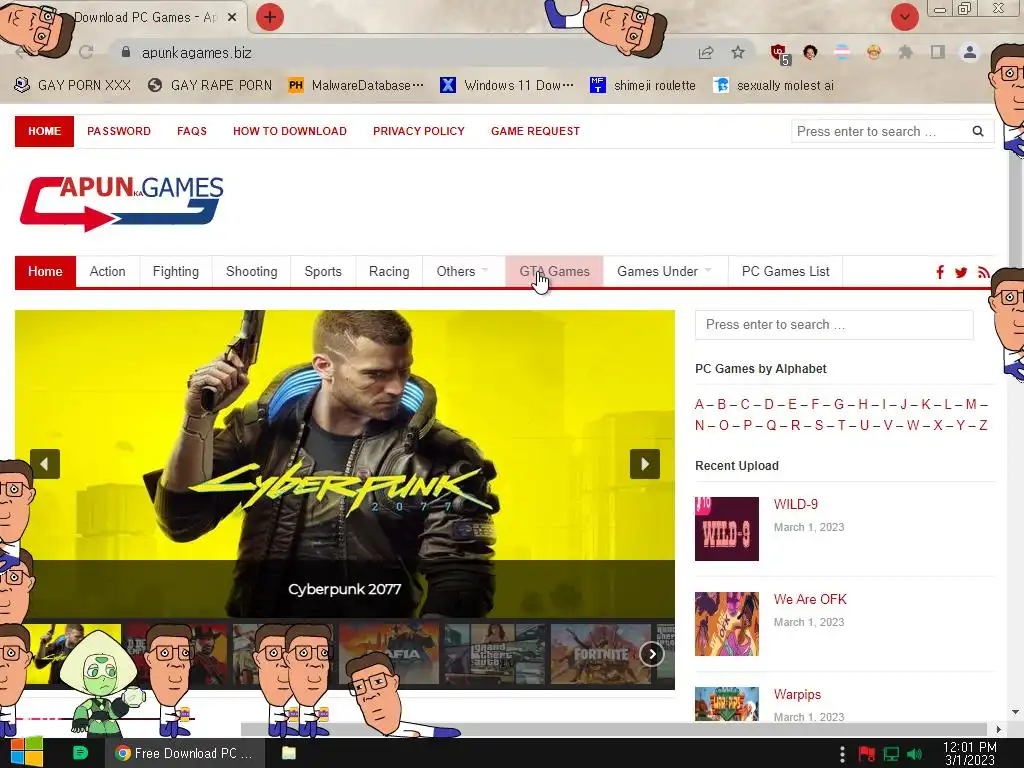
Task: Click the network tray icon
Action: point(891,754)
